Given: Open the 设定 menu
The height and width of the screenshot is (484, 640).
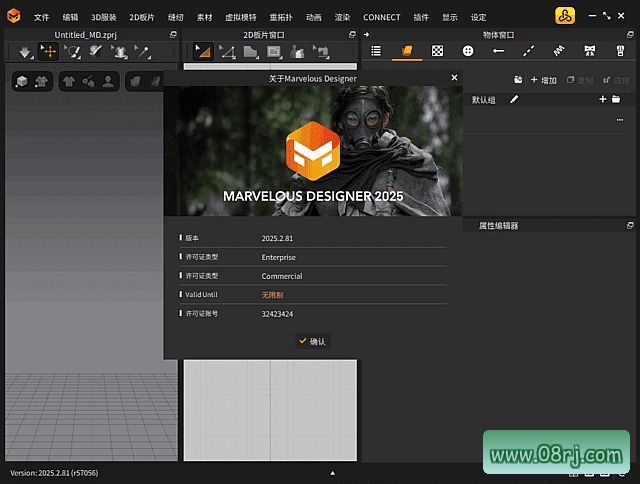Looking at the screenshot, I should point(478,17).
